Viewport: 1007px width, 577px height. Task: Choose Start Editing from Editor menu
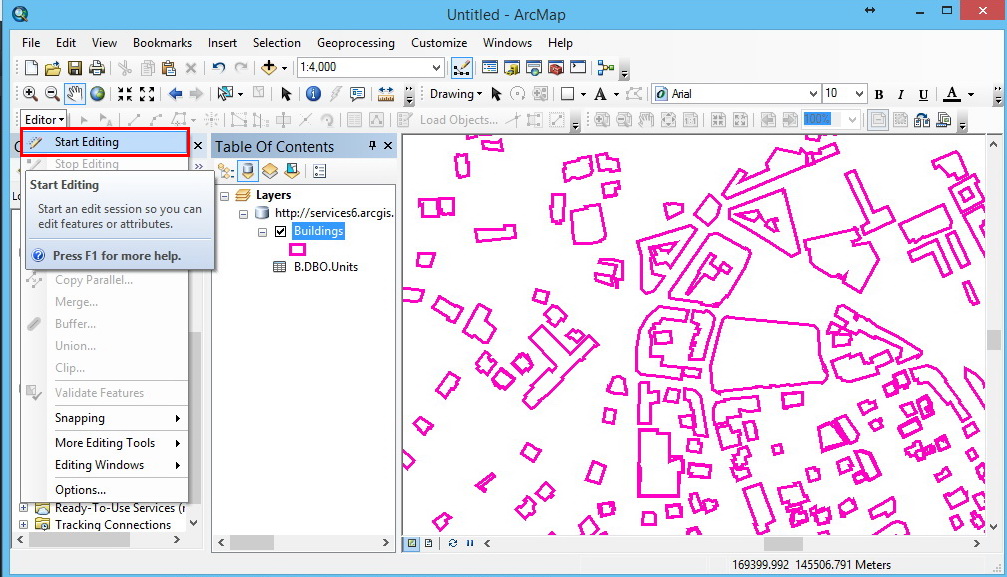click(105, 142)
